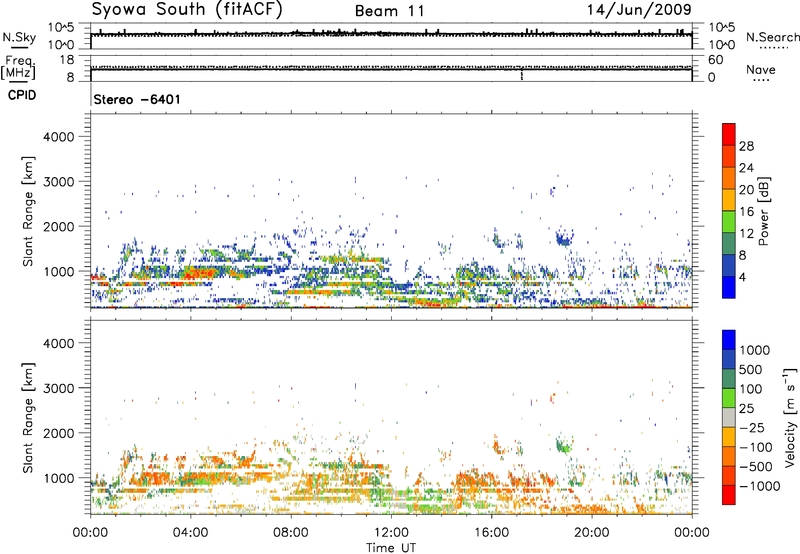The width and height of the screenshot is (800, 554).
Task: Click the solid line sample under N.Sky
Action: pyautogui.click(x=19, y=47)
